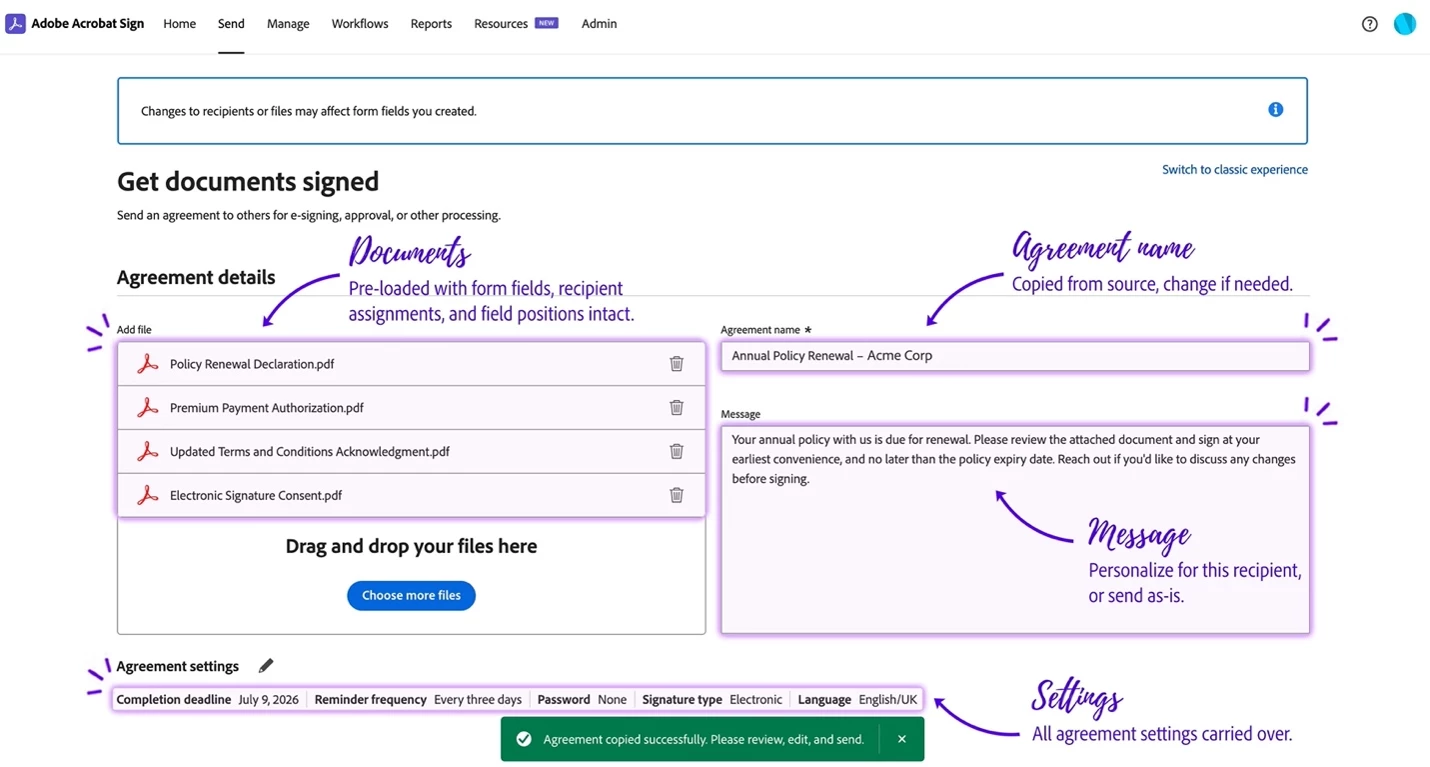Click the Choose more files button
Image resolution: width=1430 pixels, height=767 pixels.
coord(411,595)
